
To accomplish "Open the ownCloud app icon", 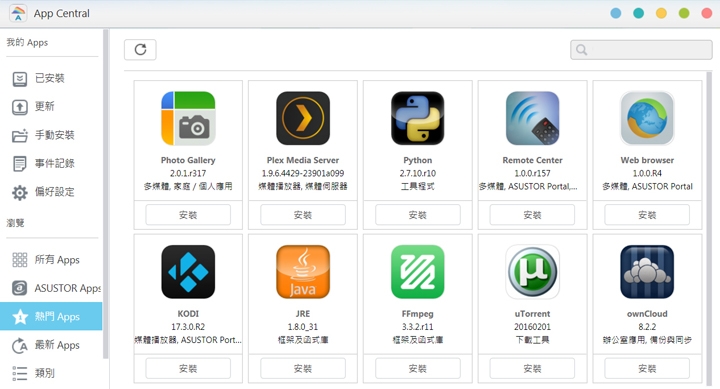I will click(647, 271).
